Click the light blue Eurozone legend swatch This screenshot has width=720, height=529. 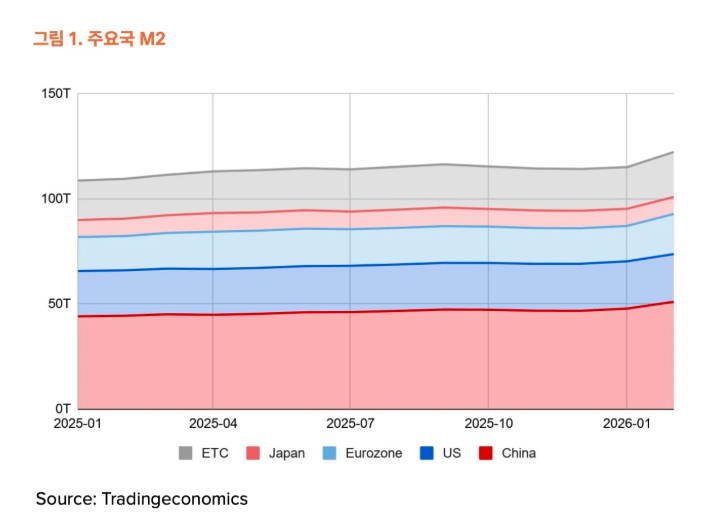coord(330,453)
